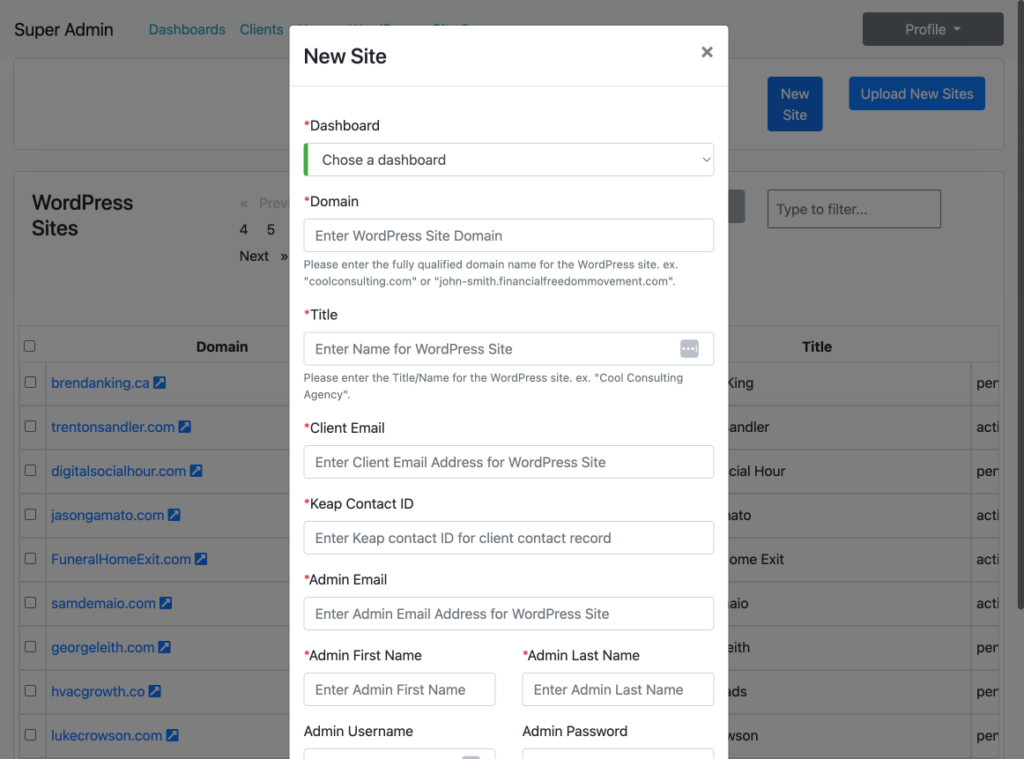This screenshot has height=759, width=1024.
Task: Open external link icon for georgeleith.com
Action: point(165,647)
